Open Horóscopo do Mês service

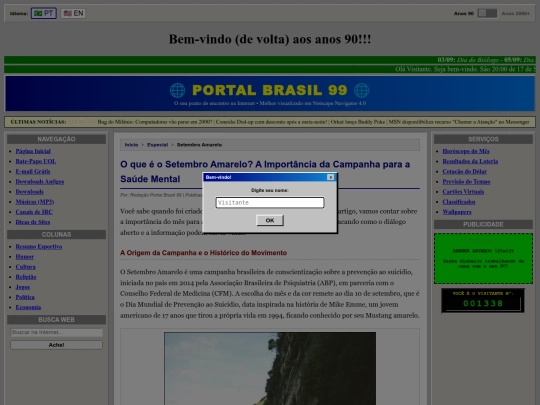pos(466,151)
